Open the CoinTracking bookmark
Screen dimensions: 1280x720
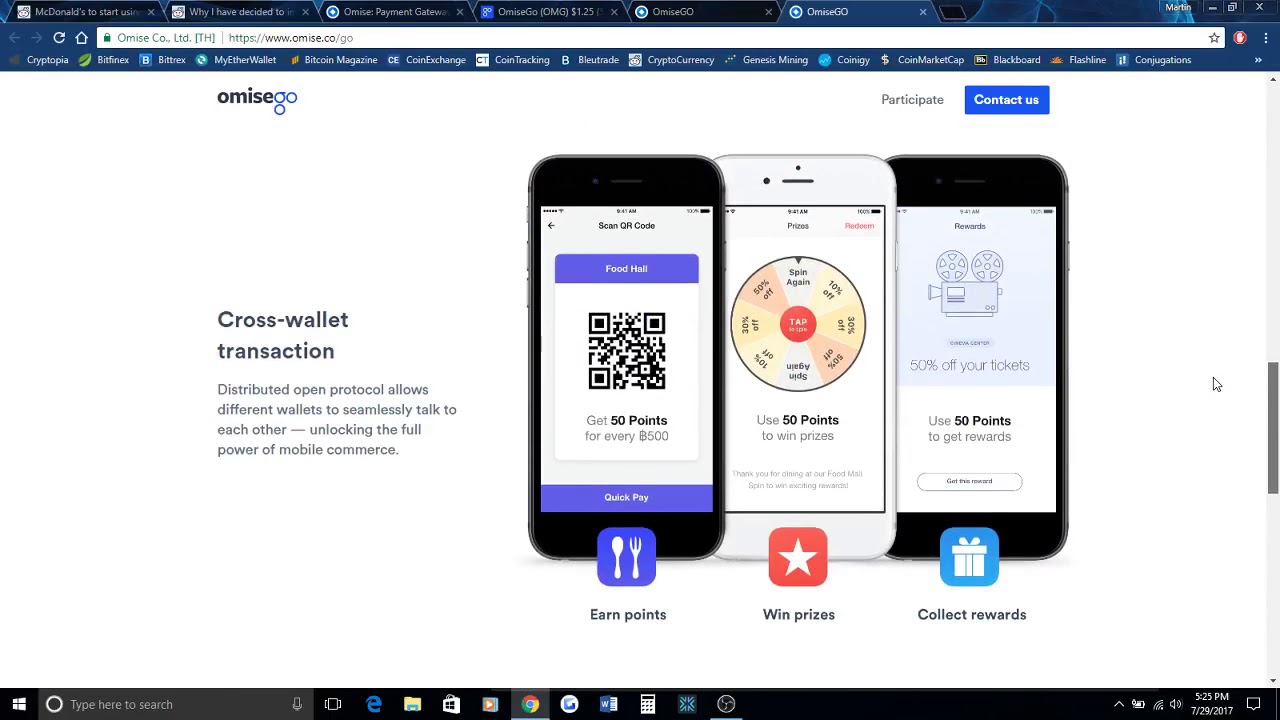tap(513, 60)
